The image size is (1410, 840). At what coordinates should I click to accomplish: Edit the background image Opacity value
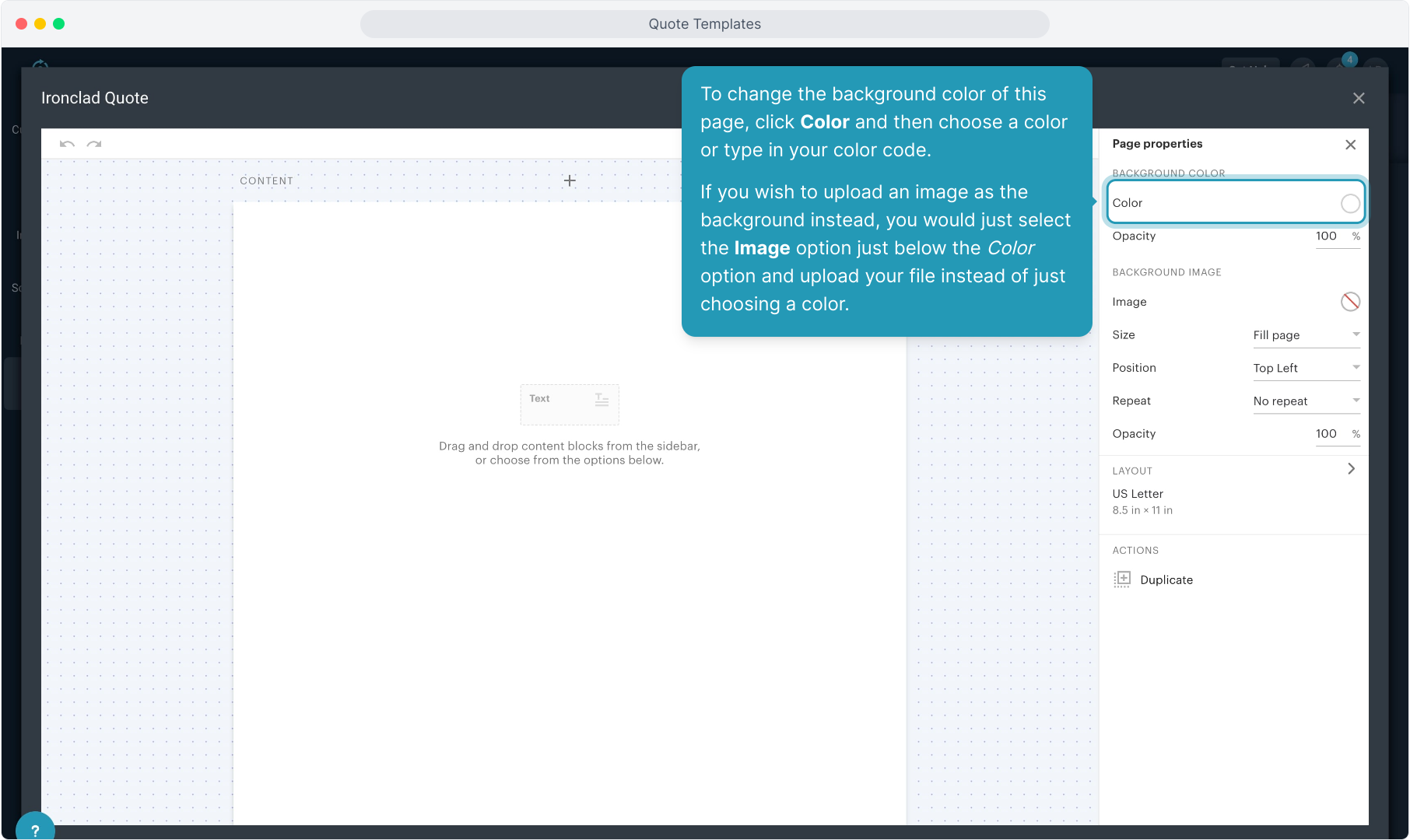click(x=1326, y=434)
